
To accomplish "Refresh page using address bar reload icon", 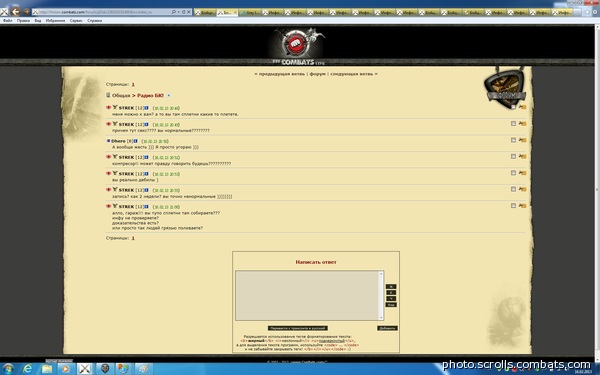I will coord(183,12).
